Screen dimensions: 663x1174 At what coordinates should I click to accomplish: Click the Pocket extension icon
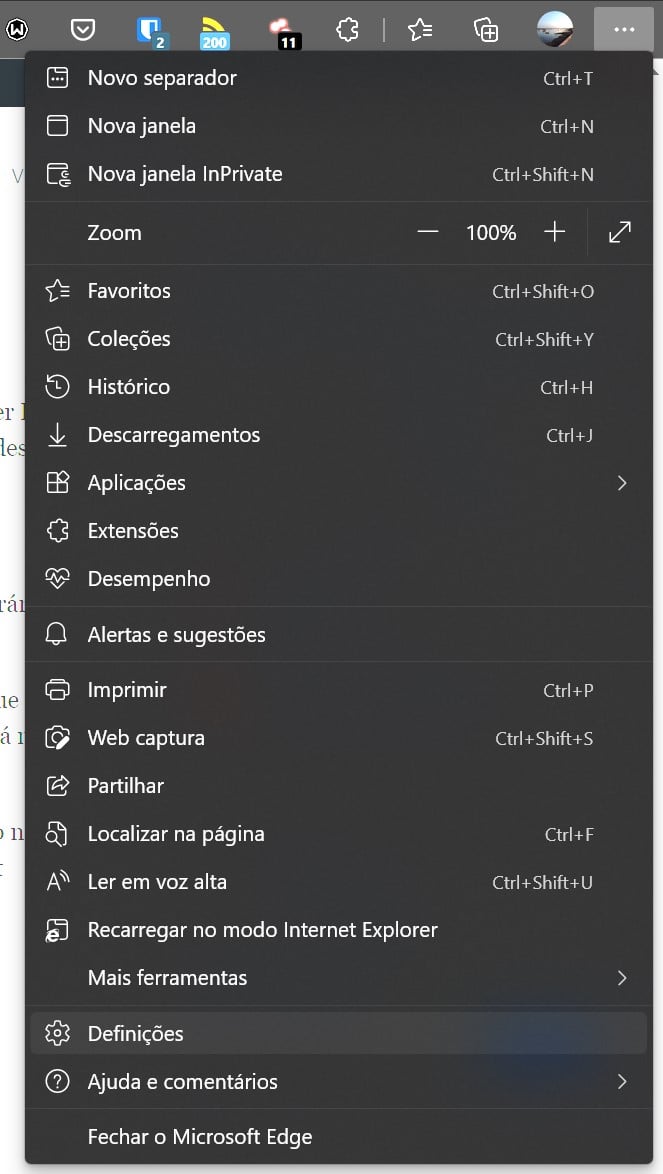(x=83, y=30)
